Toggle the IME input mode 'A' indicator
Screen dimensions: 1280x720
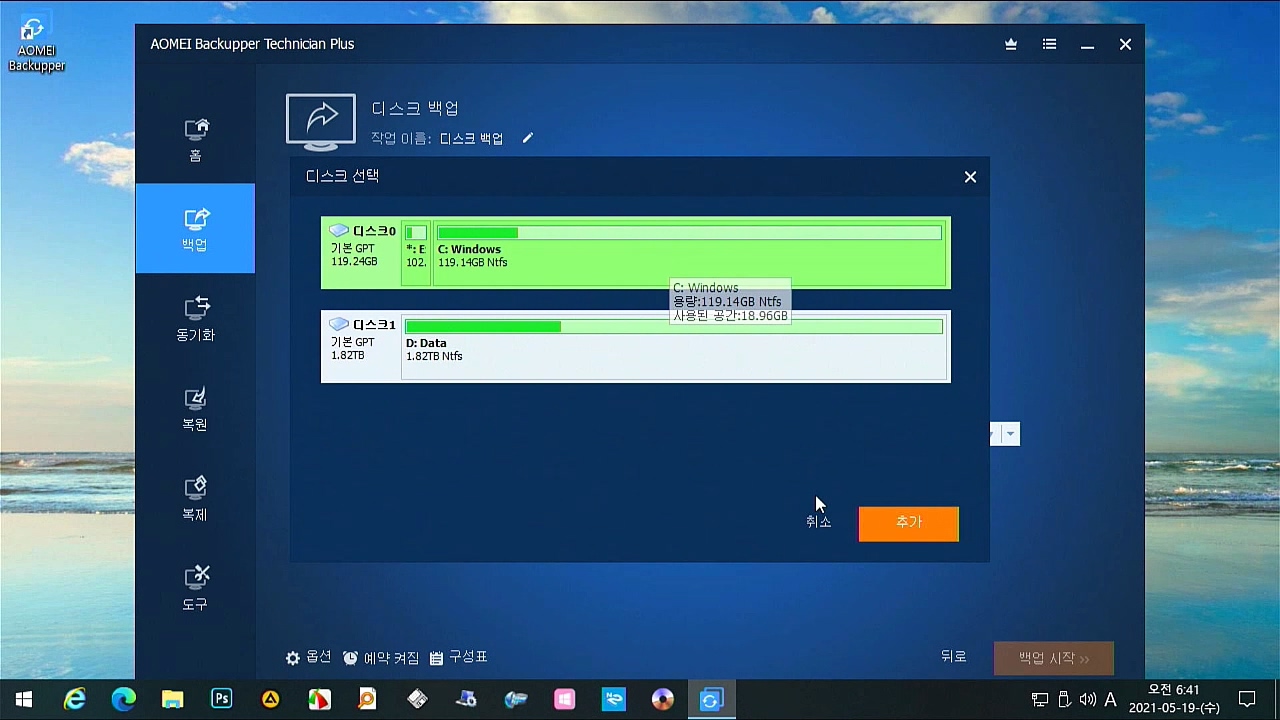(x=1110, y=699)
